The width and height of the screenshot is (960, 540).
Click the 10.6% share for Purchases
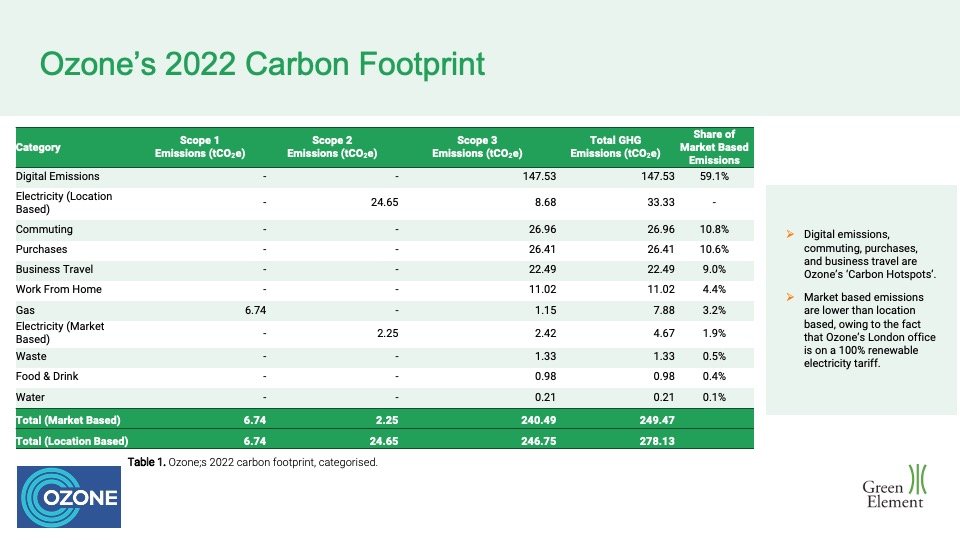[x=714, y=249]
